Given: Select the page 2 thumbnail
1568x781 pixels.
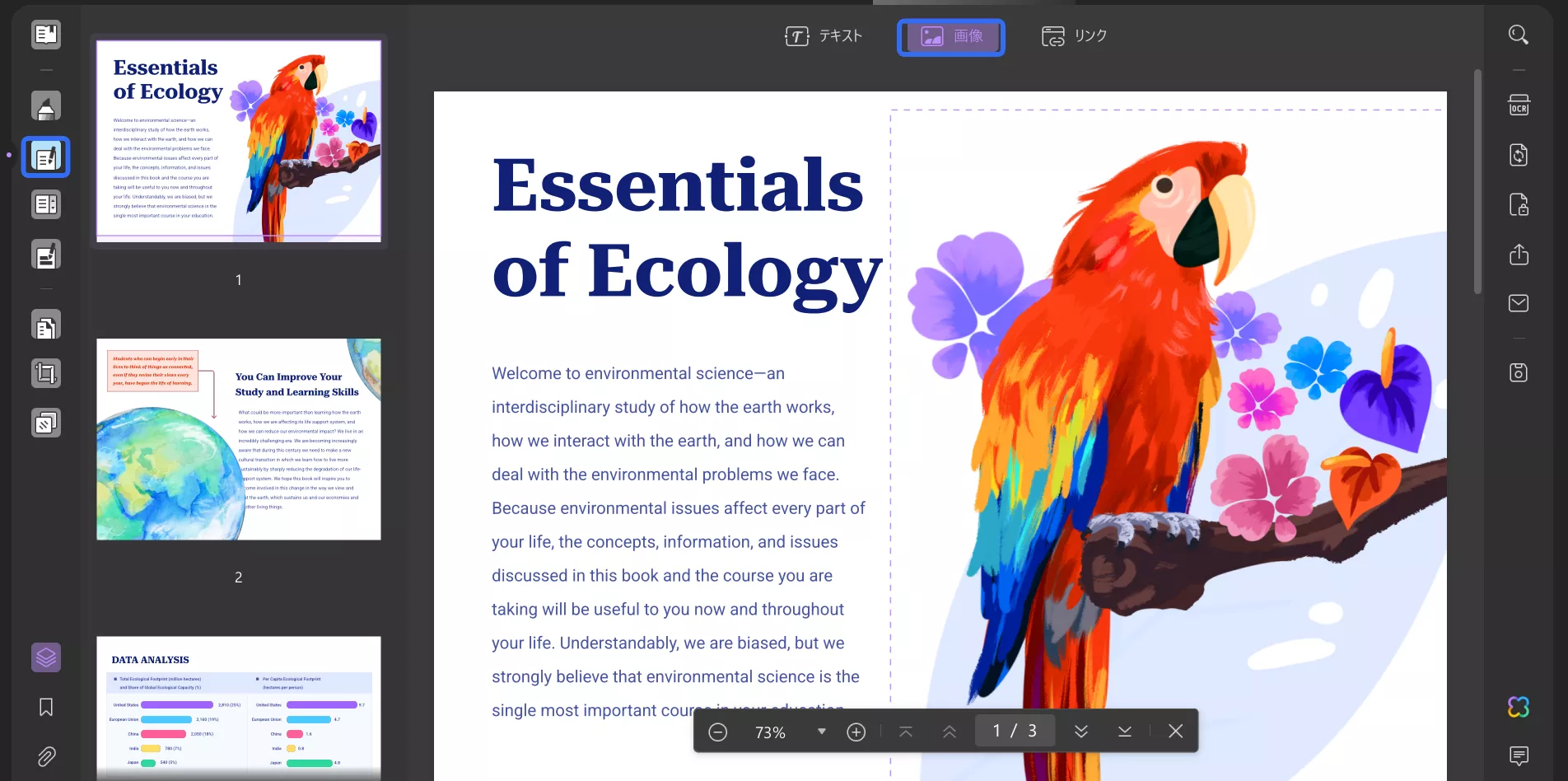Looking at the screenshot, I should (239, 439).
